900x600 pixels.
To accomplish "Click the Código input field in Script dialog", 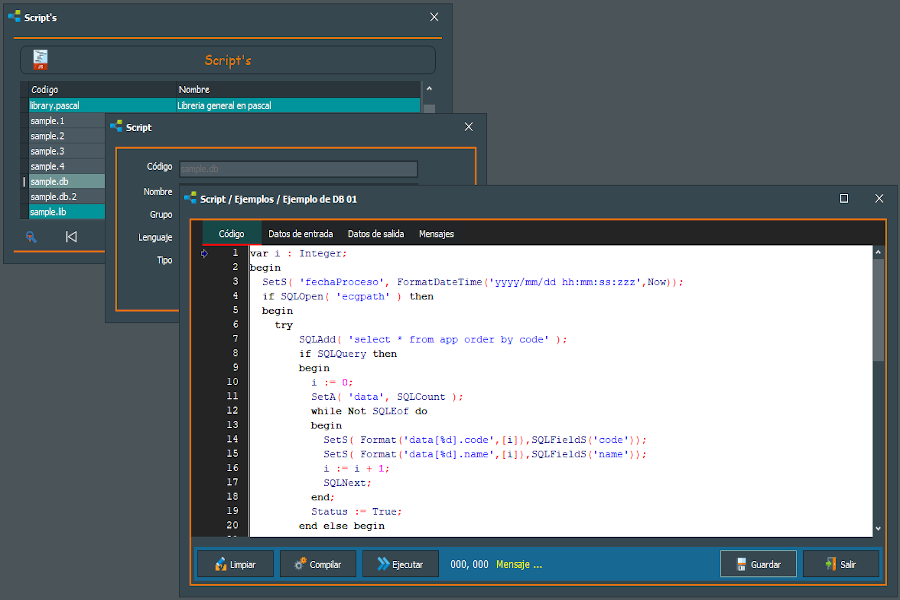I will point(298,169).
